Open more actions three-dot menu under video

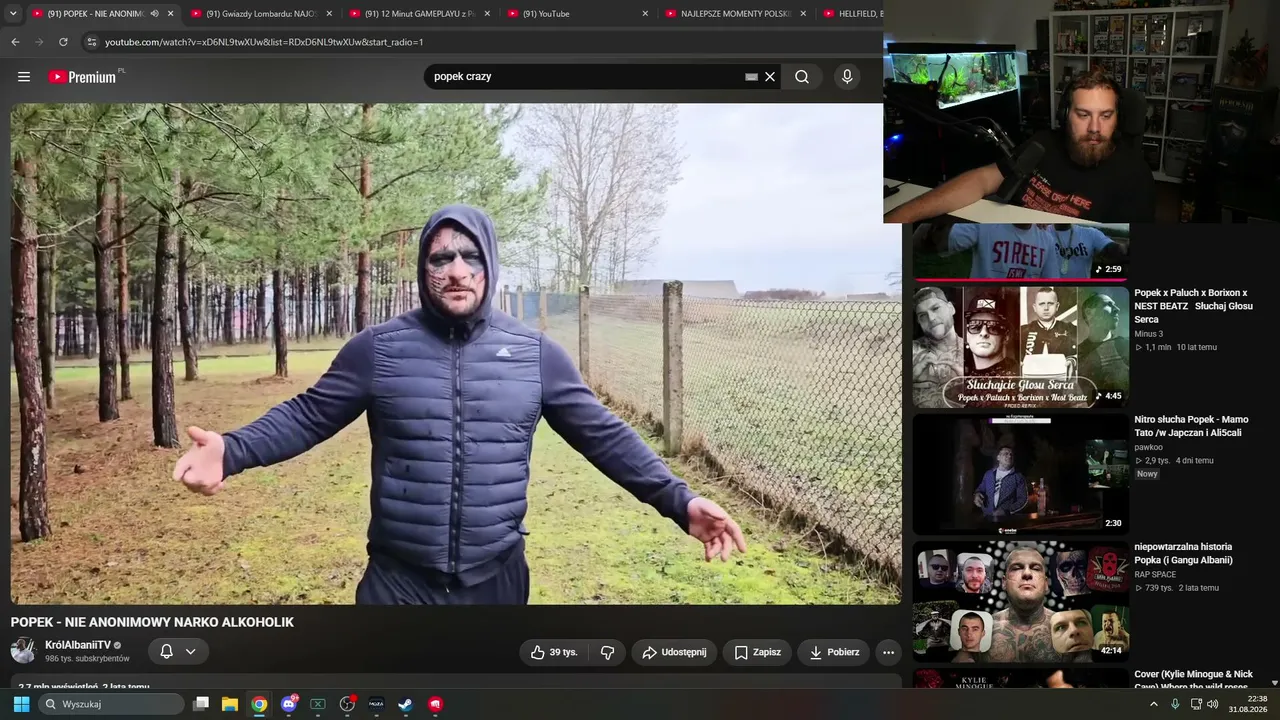coord(888,652)
